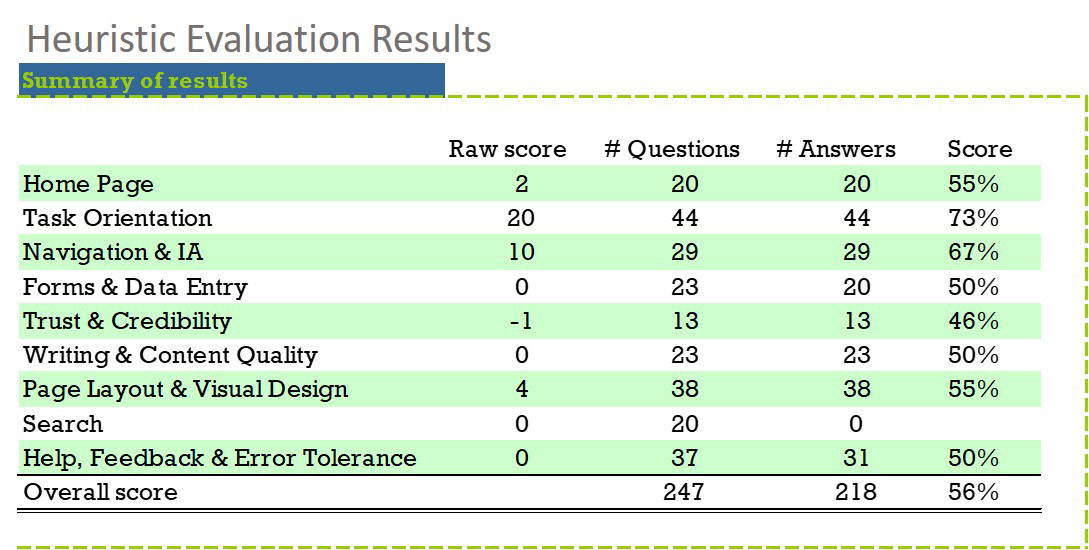Select Navigation & IA raw score '10'
The image size is (1089, 550).
[x=521, y=252]
